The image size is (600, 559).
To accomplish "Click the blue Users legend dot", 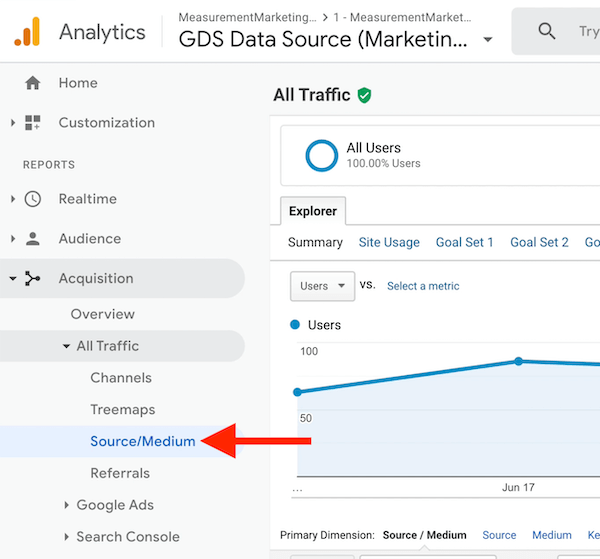I will pos(295,325).
